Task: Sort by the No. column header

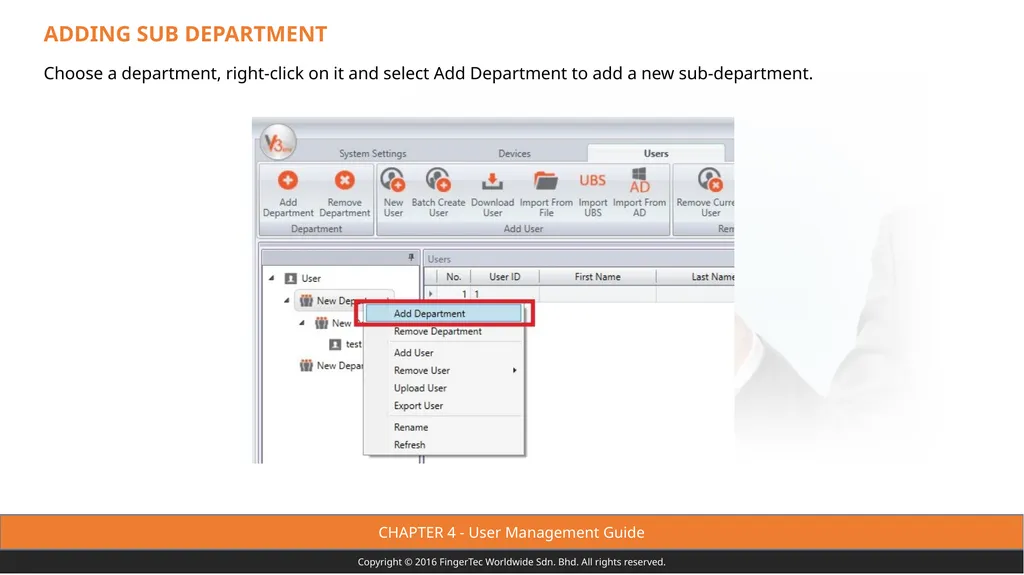Action: click(x=453, y=277)
